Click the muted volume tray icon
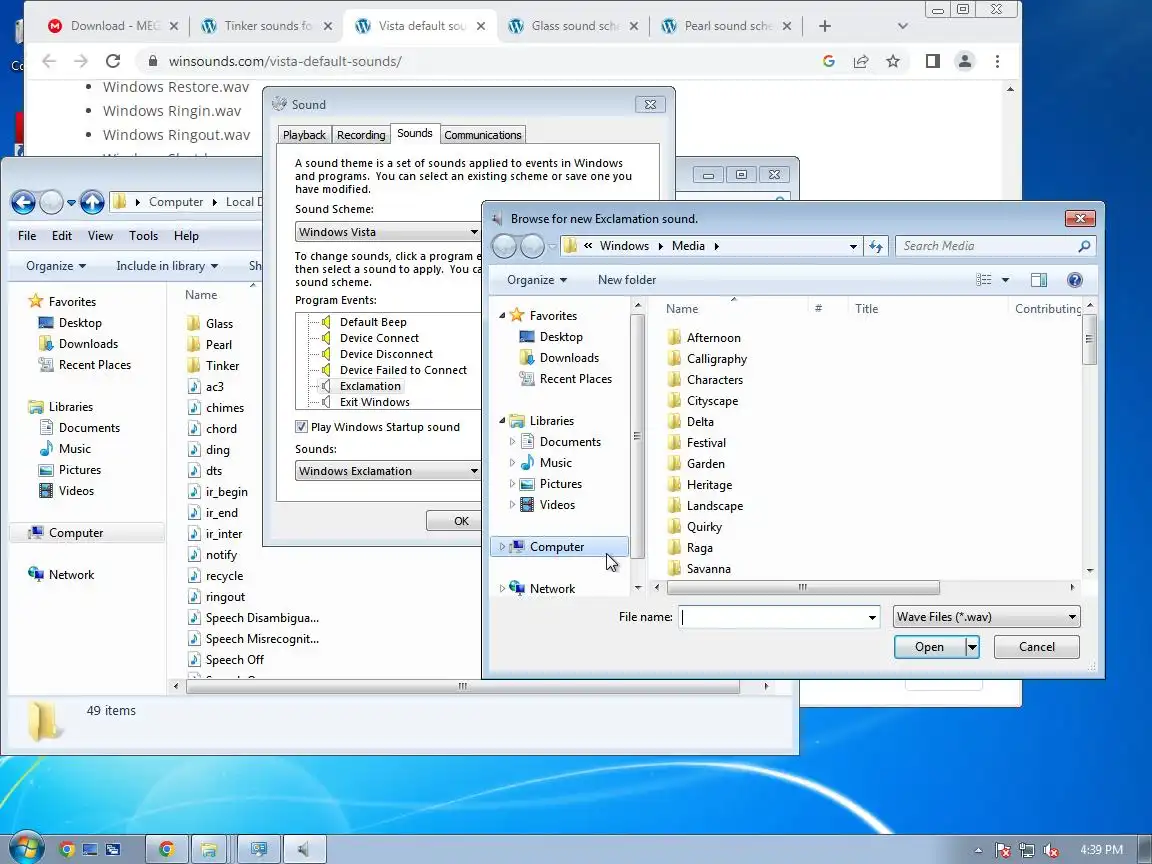The height and width of the screenshot is (864, 1152). tap(1051, 851)
